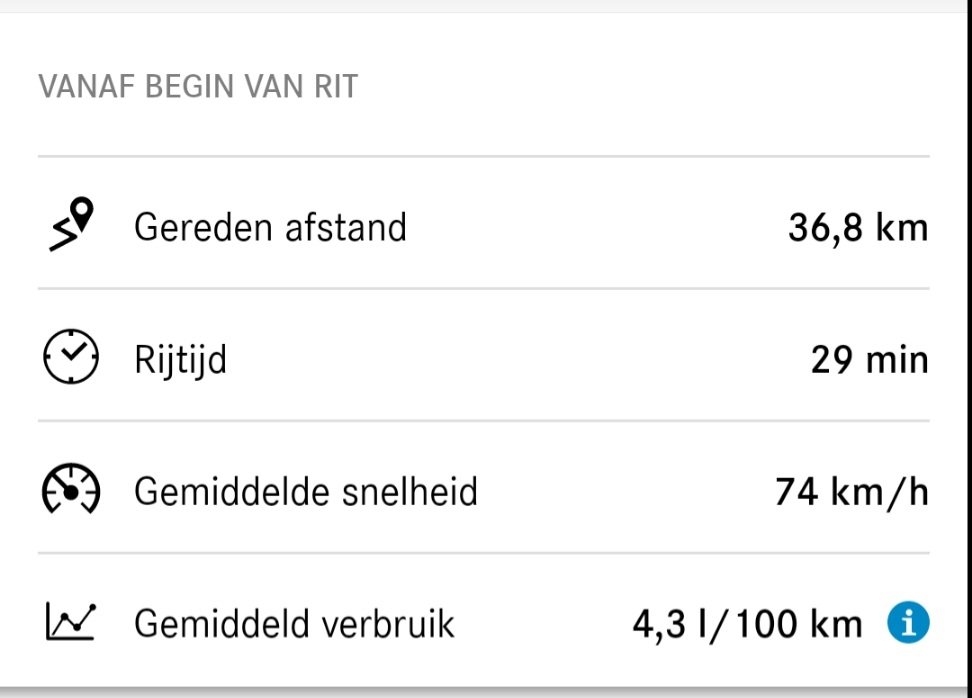Click the divider line under the section header
This screenshot has width=972, height=698.
484,157
